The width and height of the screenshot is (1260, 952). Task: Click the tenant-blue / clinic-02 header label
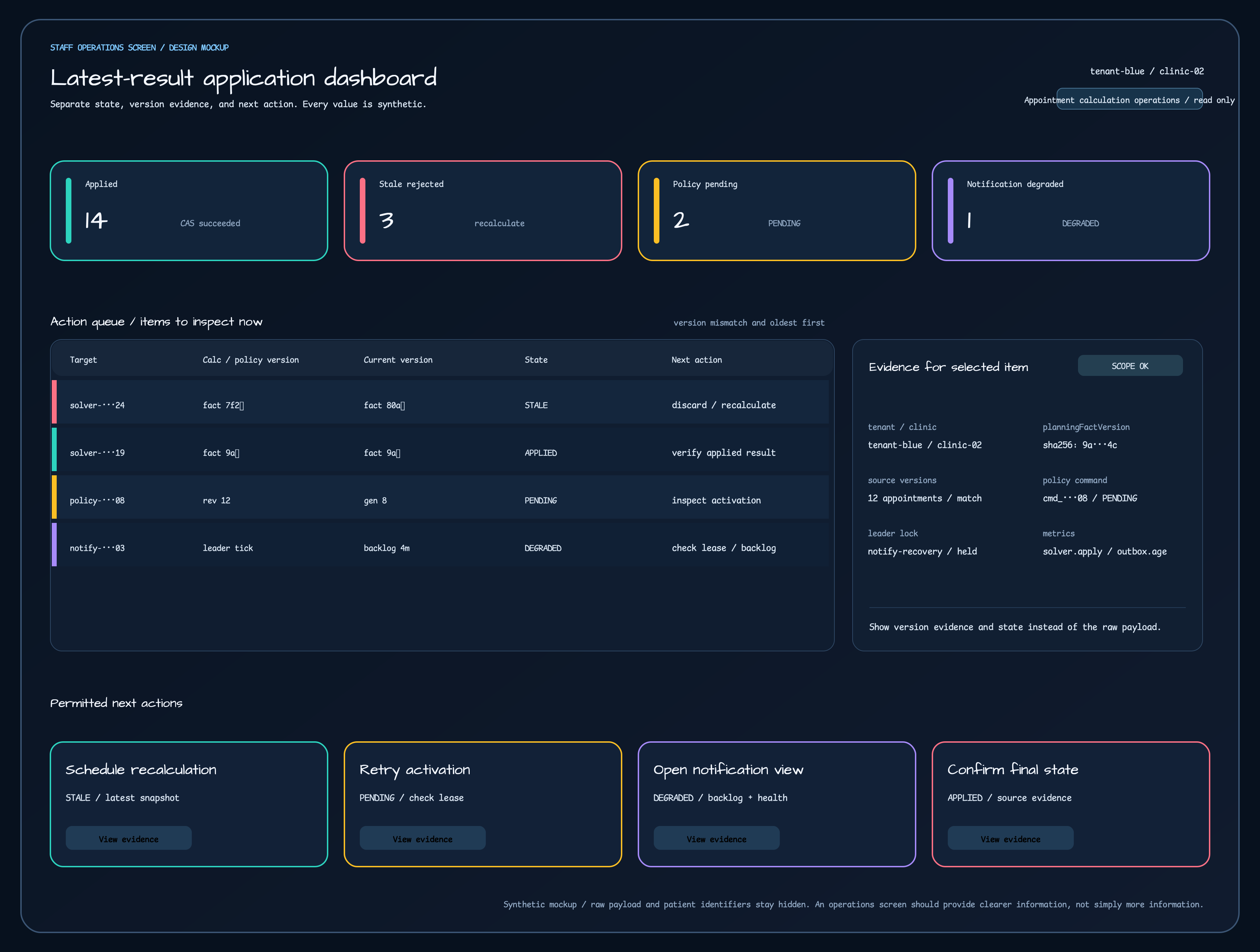tap(1147, 71)
